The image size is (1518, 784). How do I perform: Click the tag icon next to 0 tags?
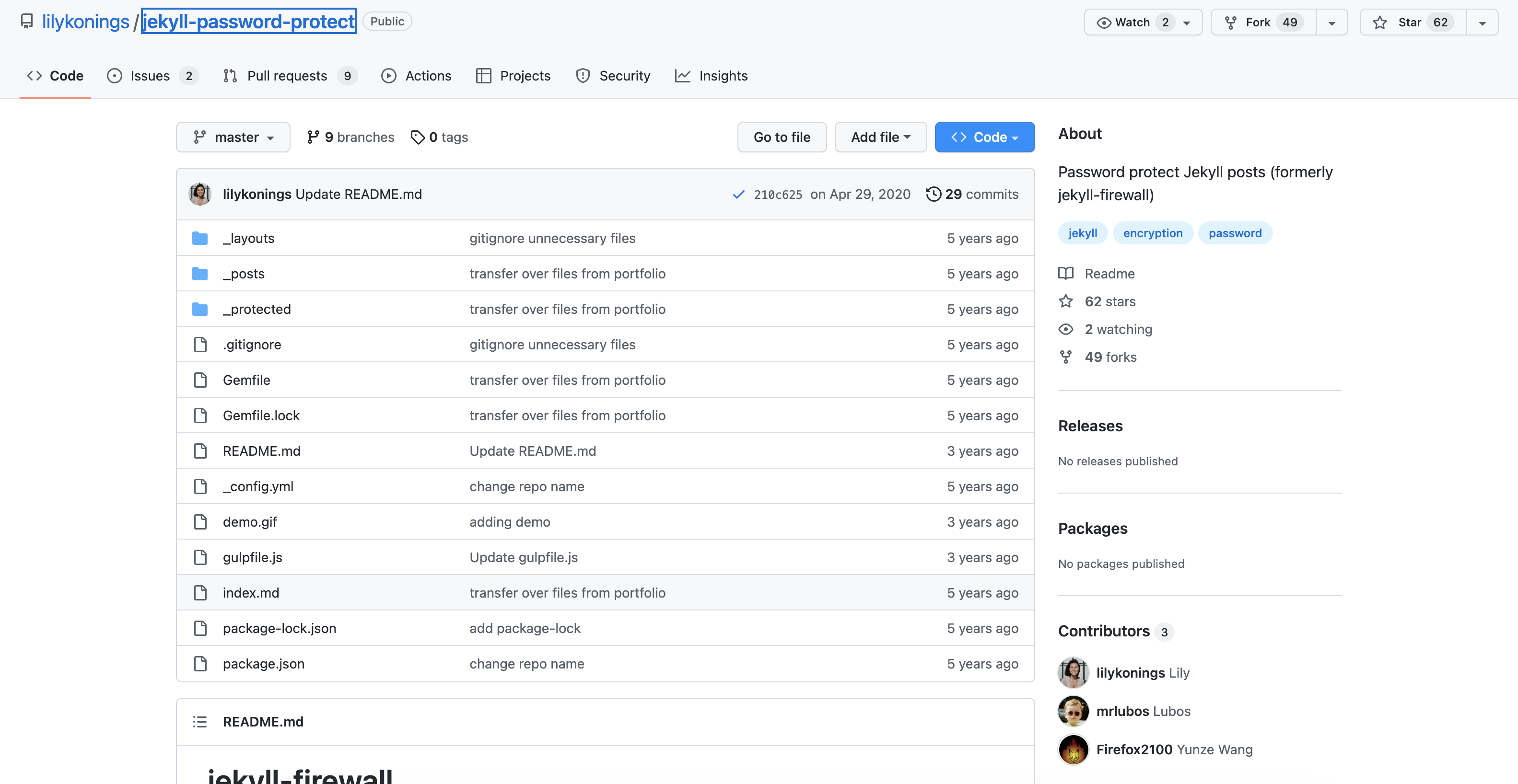(417, 137)
